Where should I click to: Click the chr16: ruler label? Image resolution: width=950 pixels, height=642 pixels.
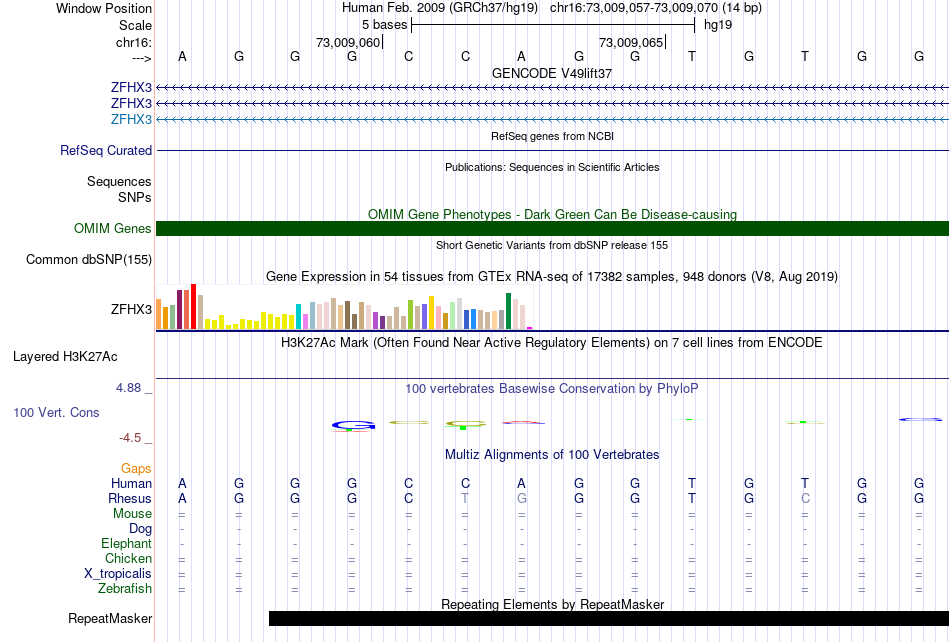(133, 42)
